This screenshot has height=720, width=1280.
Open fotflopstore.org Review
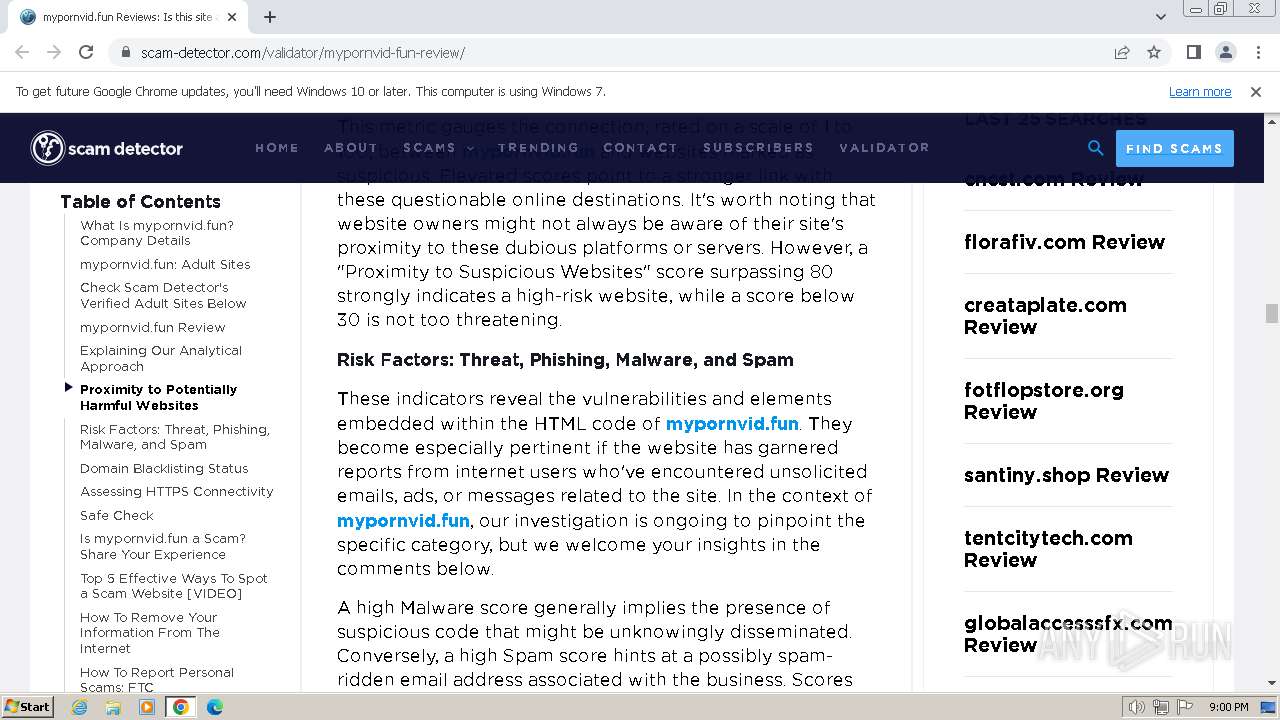(1043, 401)
